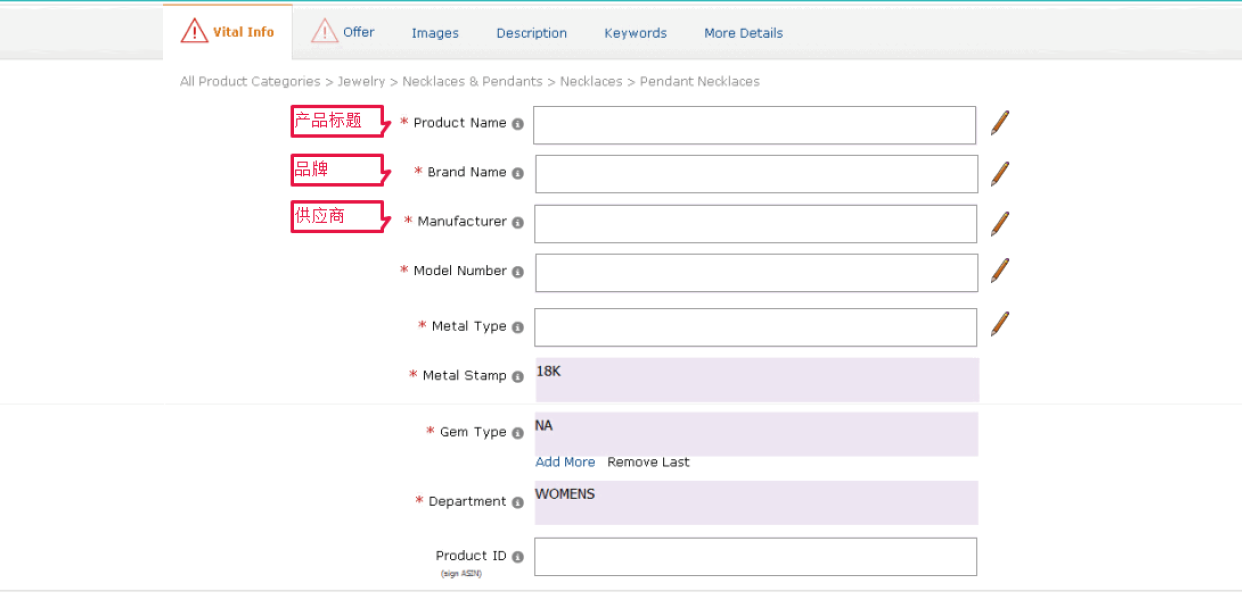Click info icon next to Metal Type label
The image size is (1242, 600).
click(518, 327)
